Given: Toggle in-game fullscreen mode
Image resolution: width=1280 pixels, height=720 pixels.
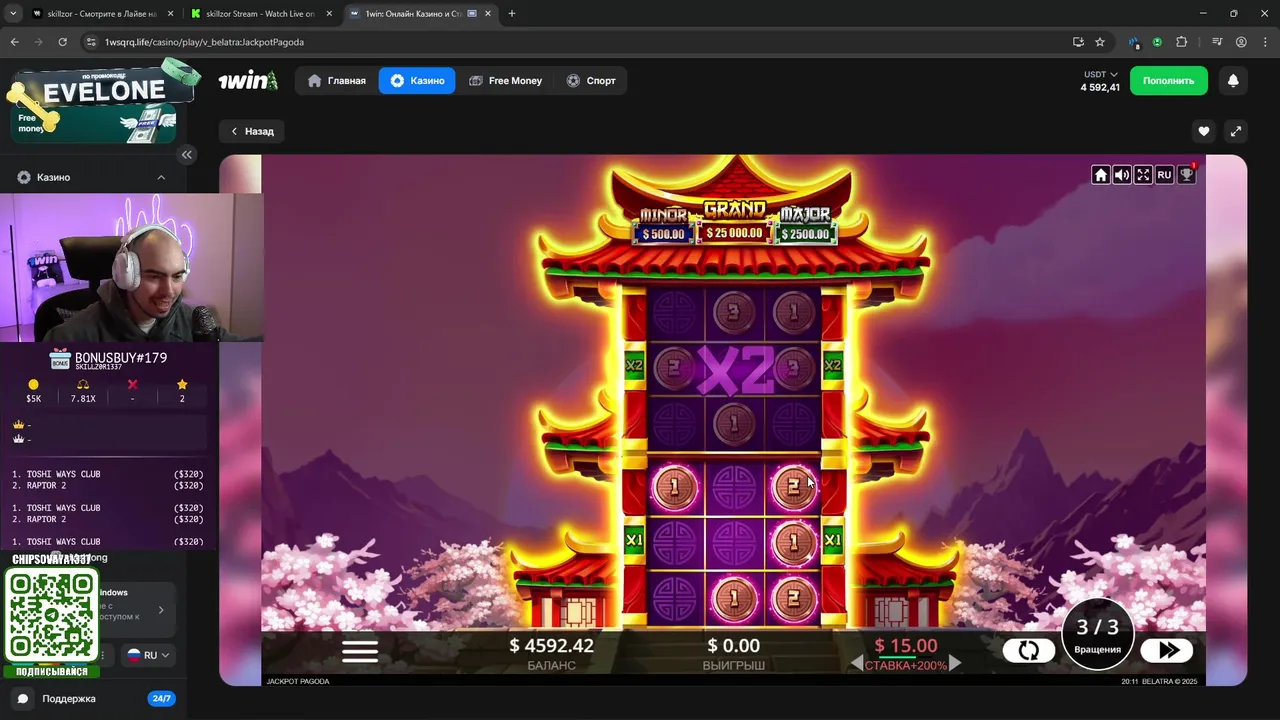Looking at the screenshot, I should coord(1143,175).
